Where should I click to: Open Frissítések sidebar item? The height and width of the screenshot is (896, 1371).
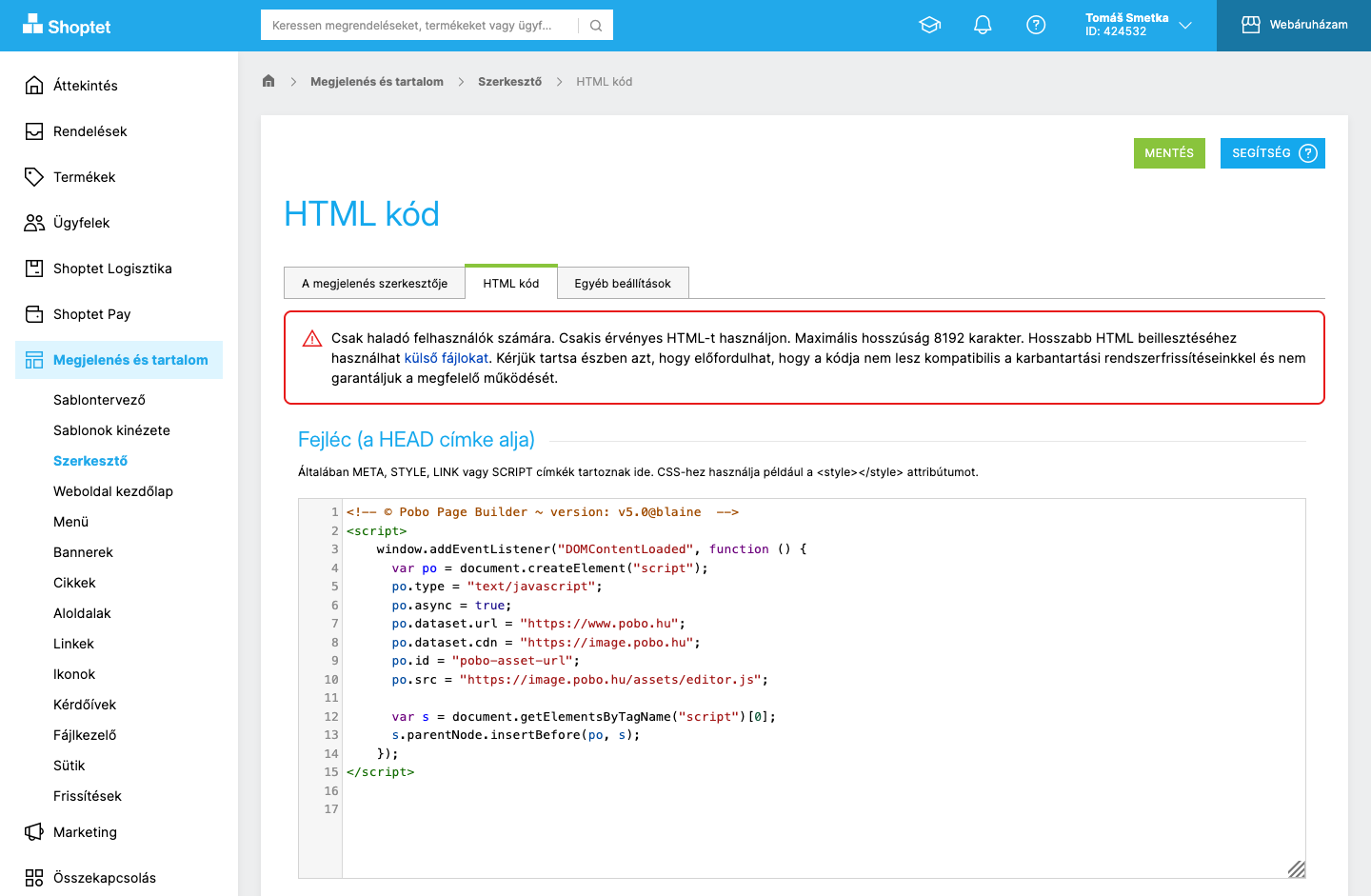pos(88,796)
